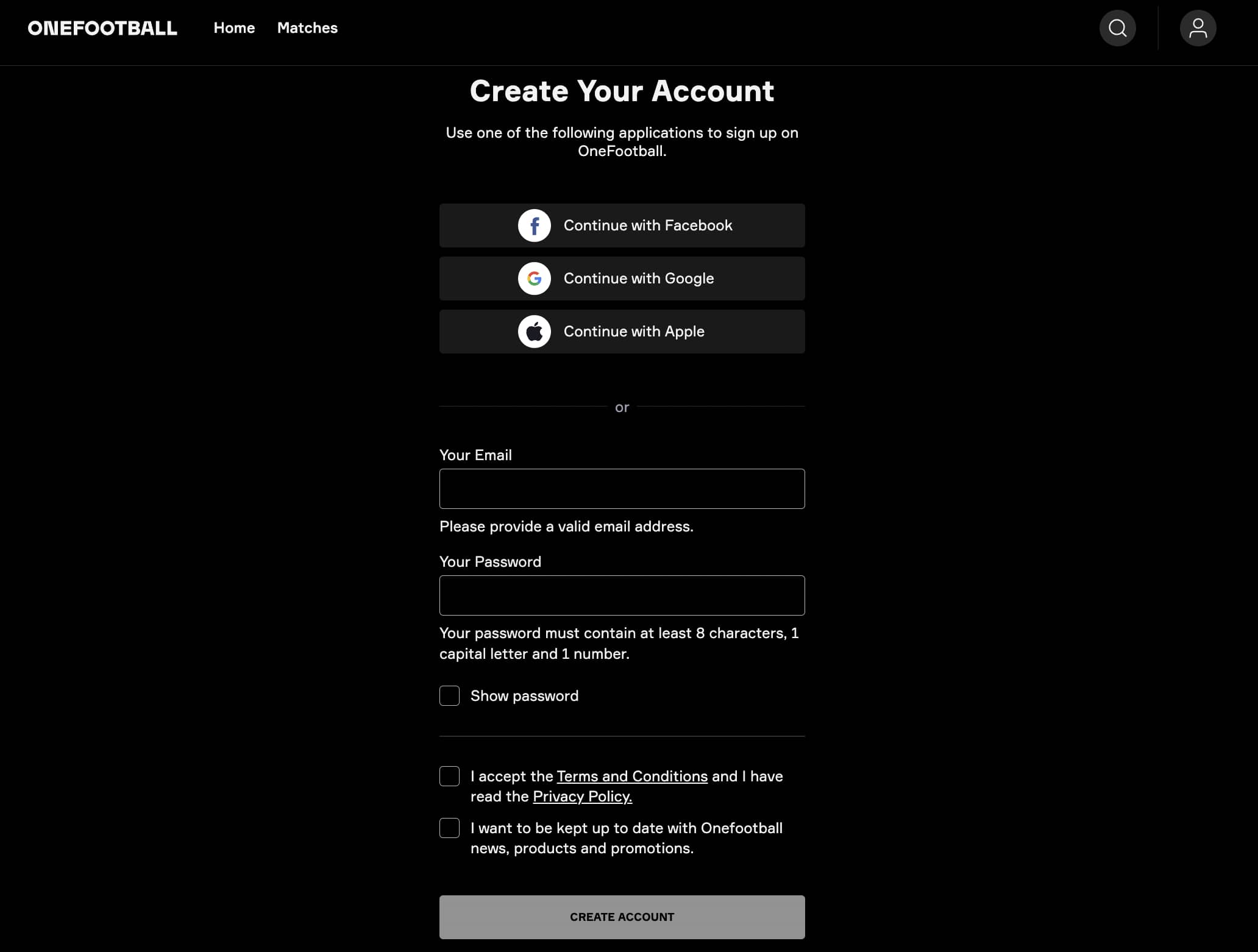
Task: Enable the Show password checkbox
Action: (449, 695)
